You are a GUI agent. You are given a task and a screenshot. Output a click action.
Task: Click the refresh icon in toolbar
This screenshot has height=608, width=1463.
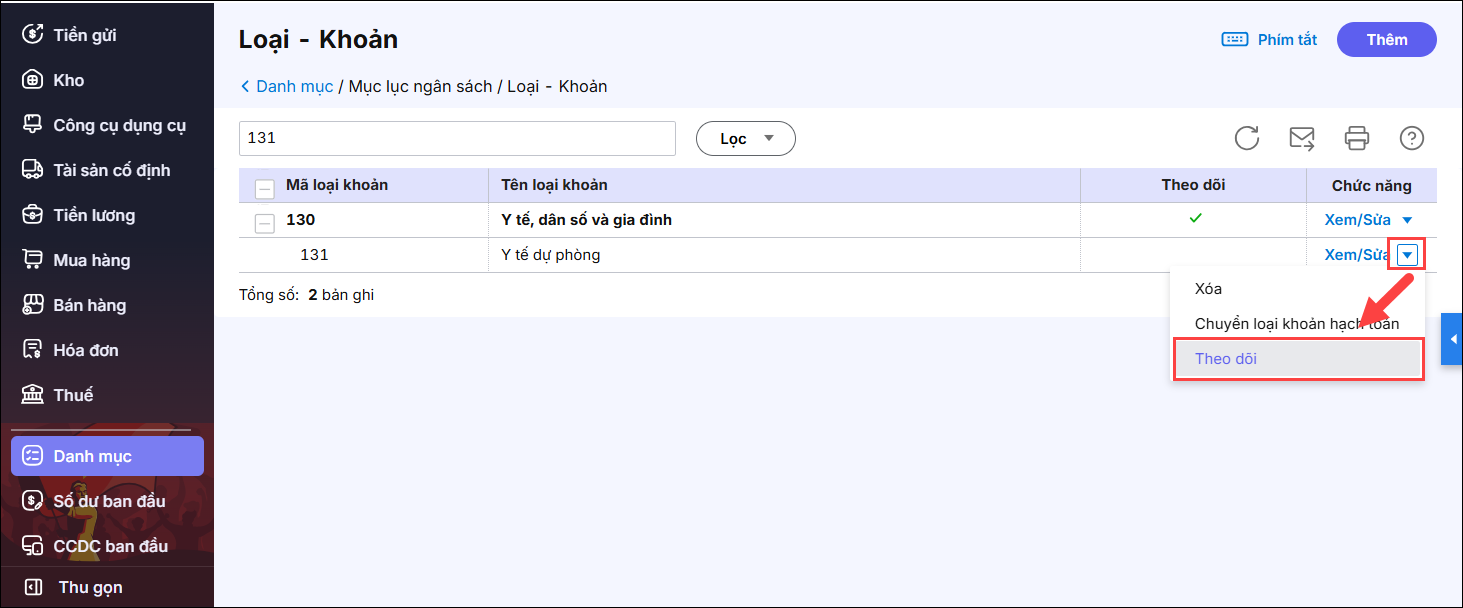point(1246,138)
